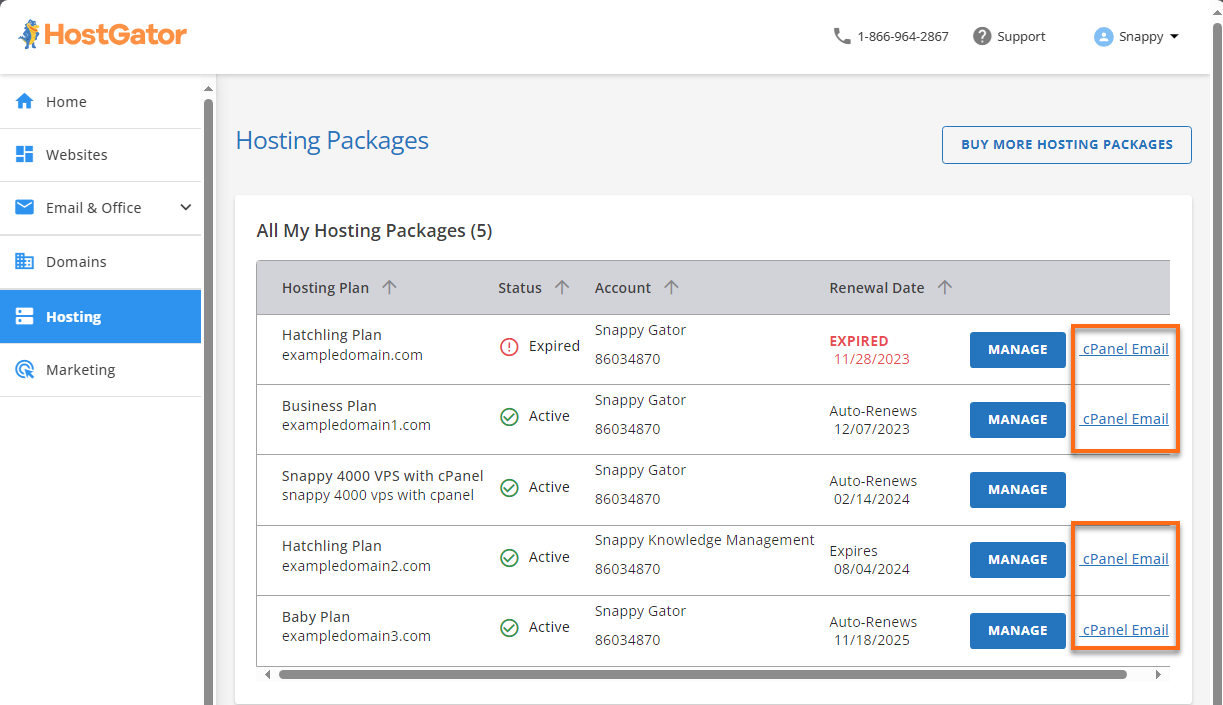
Task: Open cPanel Email for the Business Plan
Action: (1125, 418)
